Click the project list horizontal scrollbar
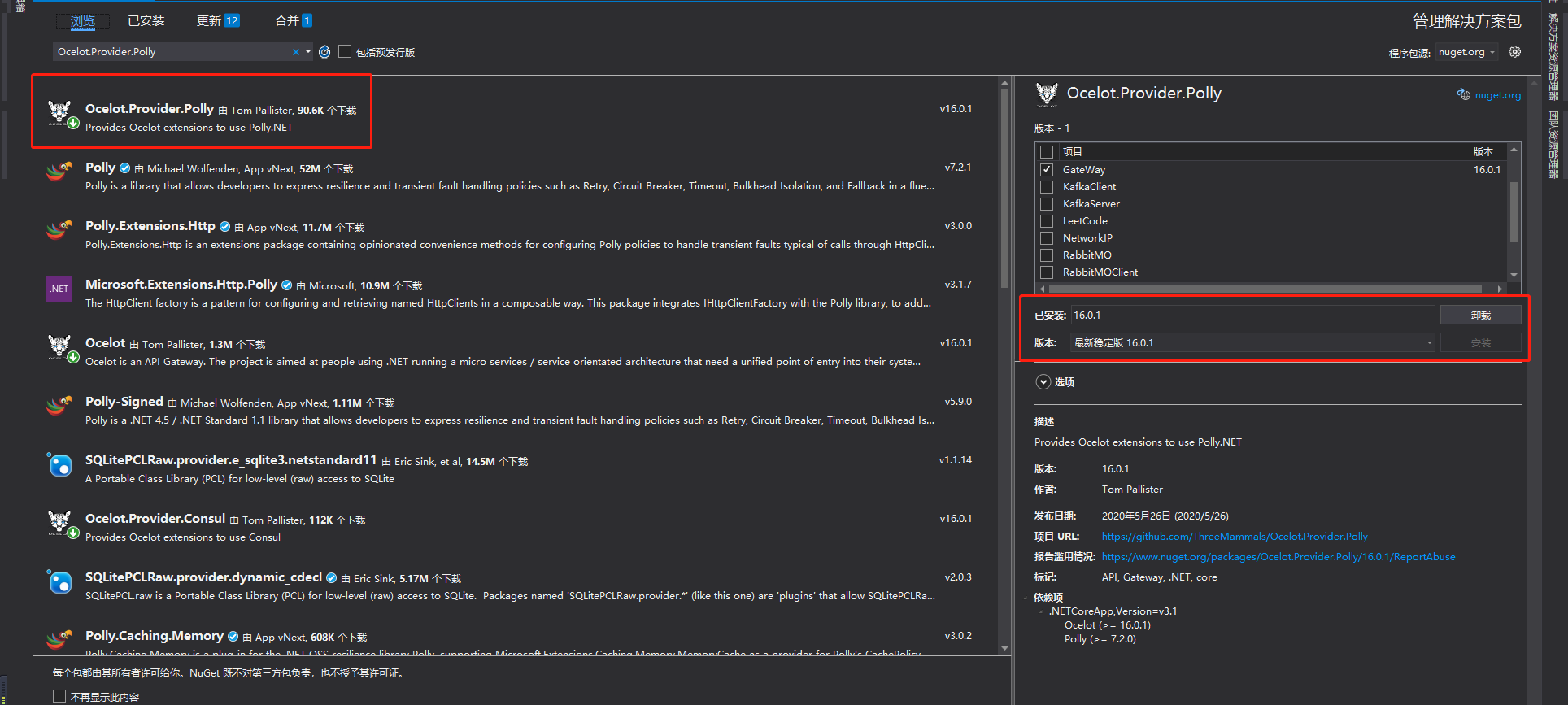 coord(1265,289)
